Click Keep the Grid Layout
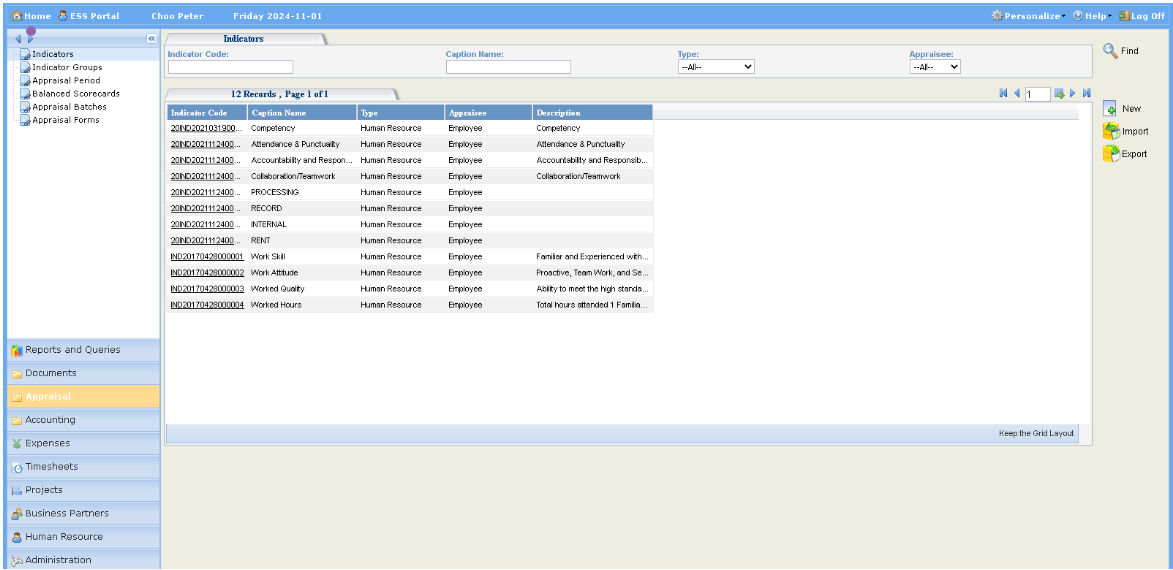Viewport: 1173px width, 570px height. [1036, 433]
